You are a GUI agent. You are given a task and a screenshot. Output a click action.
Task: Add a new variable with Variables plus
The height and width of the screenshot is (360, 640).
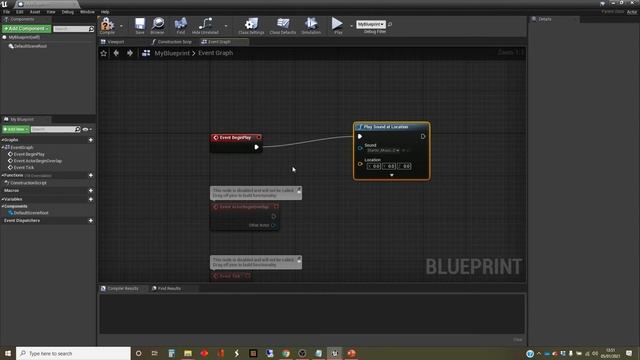pyautogui.click(x=91, y=199)
